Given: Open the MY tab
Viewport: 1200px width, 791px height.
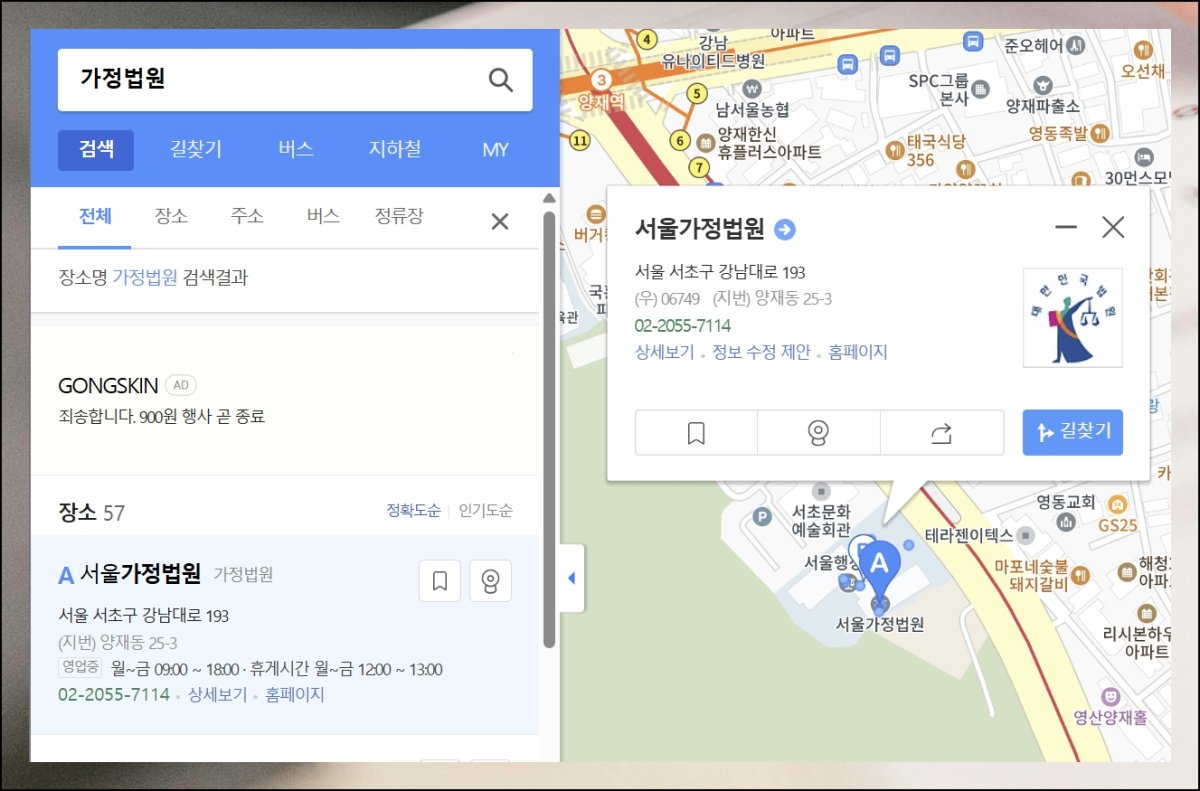Looking at the screenshot, I should (496, 150).
